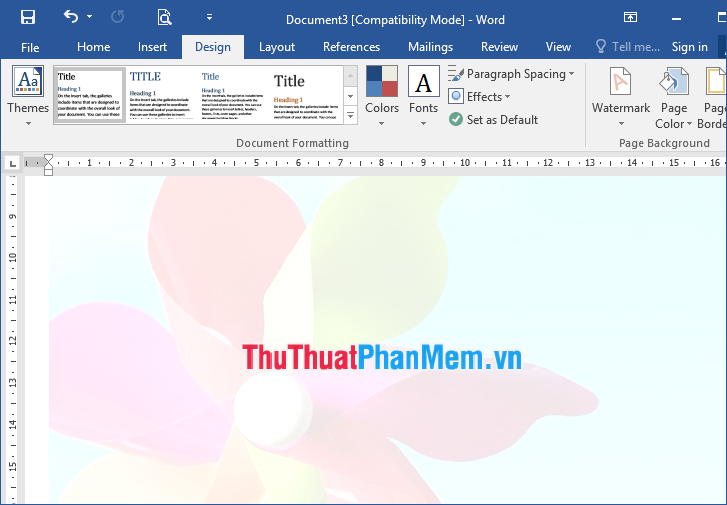Image resolution: width=727 pixels, height=505 pixels.
Task: Click the Sign in link
Action: point(689,47)
